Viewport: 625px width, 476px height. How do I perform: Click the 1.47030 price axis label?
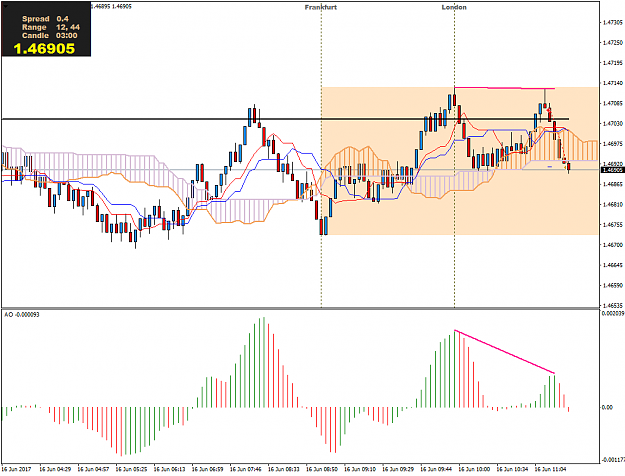point(612,124)
